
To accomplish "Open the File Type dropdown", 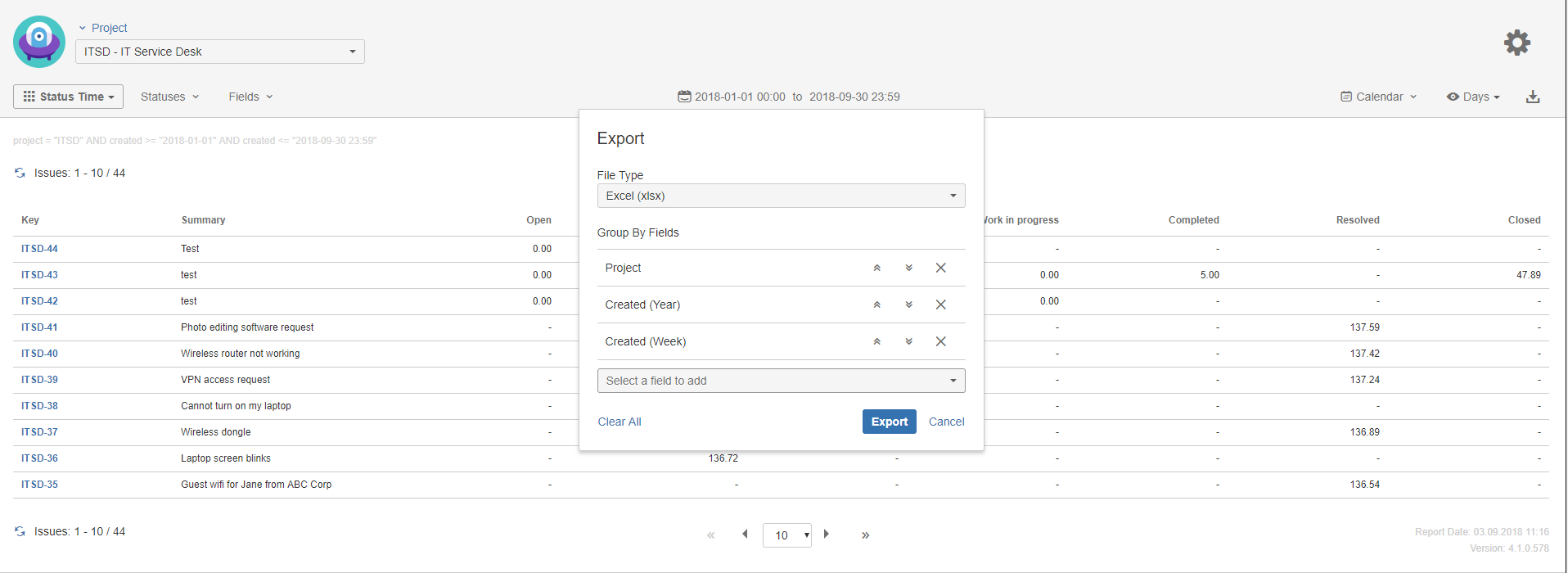I will coord(781,196).
